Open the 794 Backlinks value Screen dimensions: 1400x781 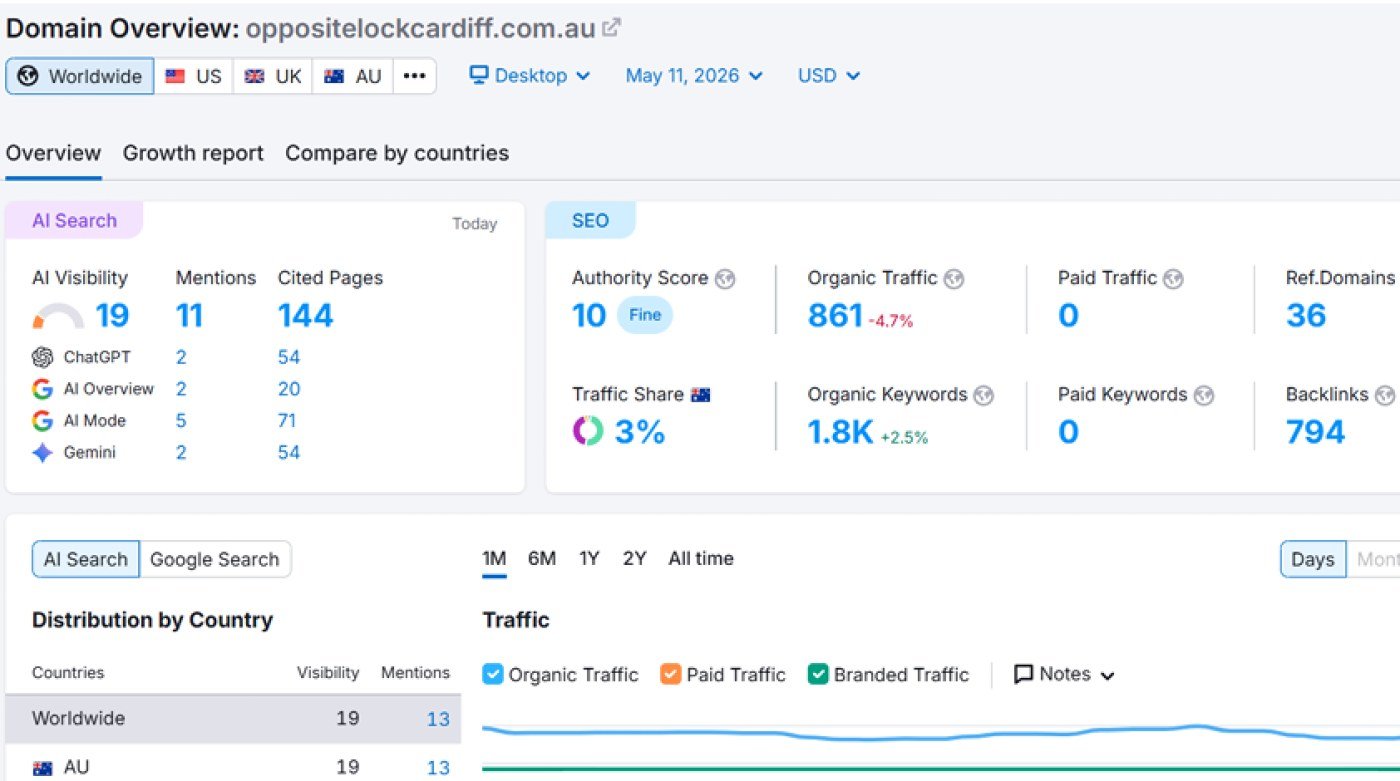click(1315, 432)
